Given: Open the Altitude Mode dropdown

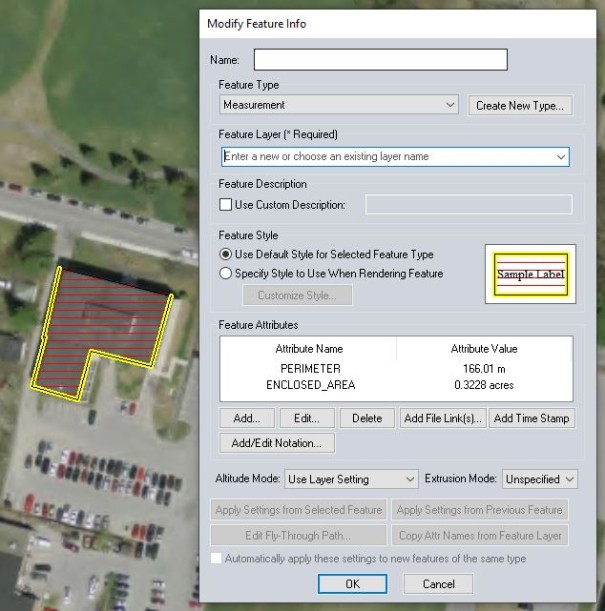Looking at the screenshot, I should point(351,480).
